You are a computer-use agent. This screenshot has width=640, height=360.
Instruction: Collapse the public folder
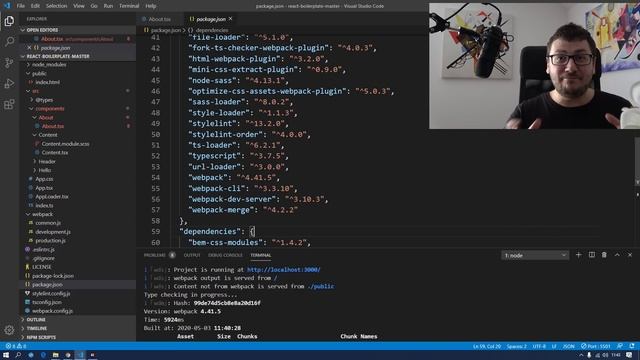(78, 73)
